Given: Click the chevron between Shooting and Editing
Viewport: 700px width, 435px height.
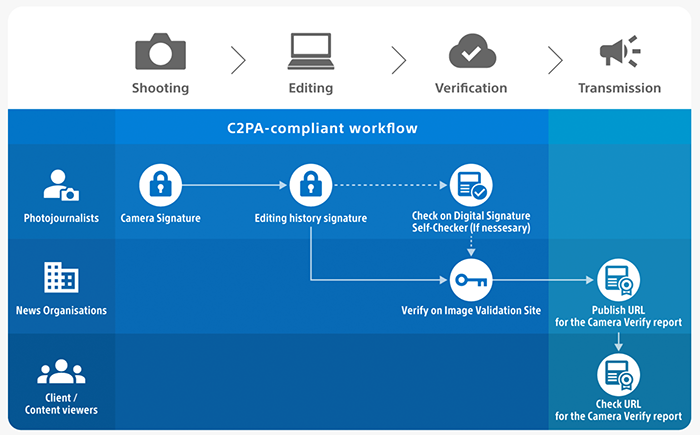Looking at the screenshot, I should (x=238, y=60).
